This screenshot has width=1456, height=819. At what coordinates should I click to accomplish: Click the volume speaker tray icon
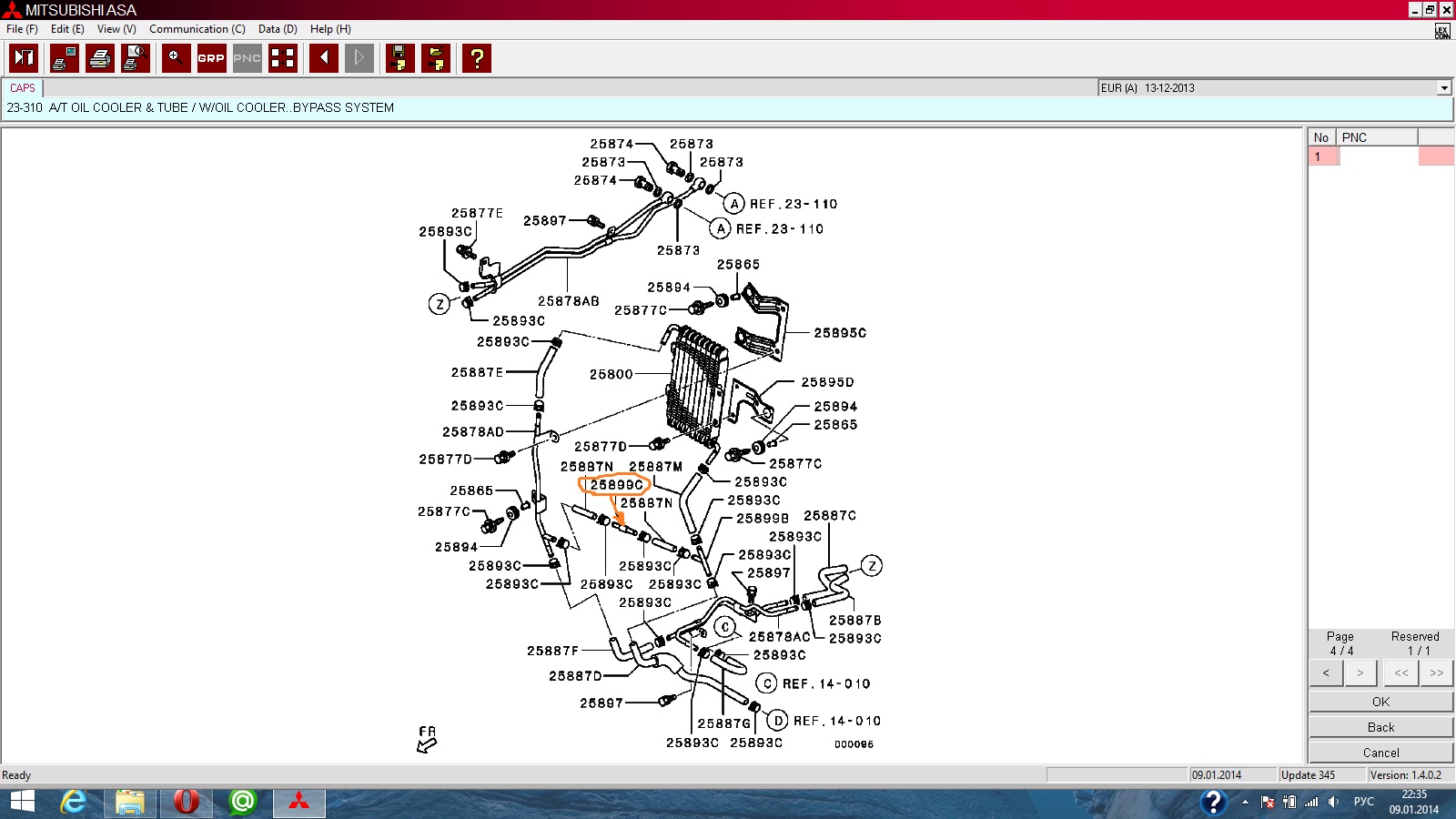pos(1333,802)
